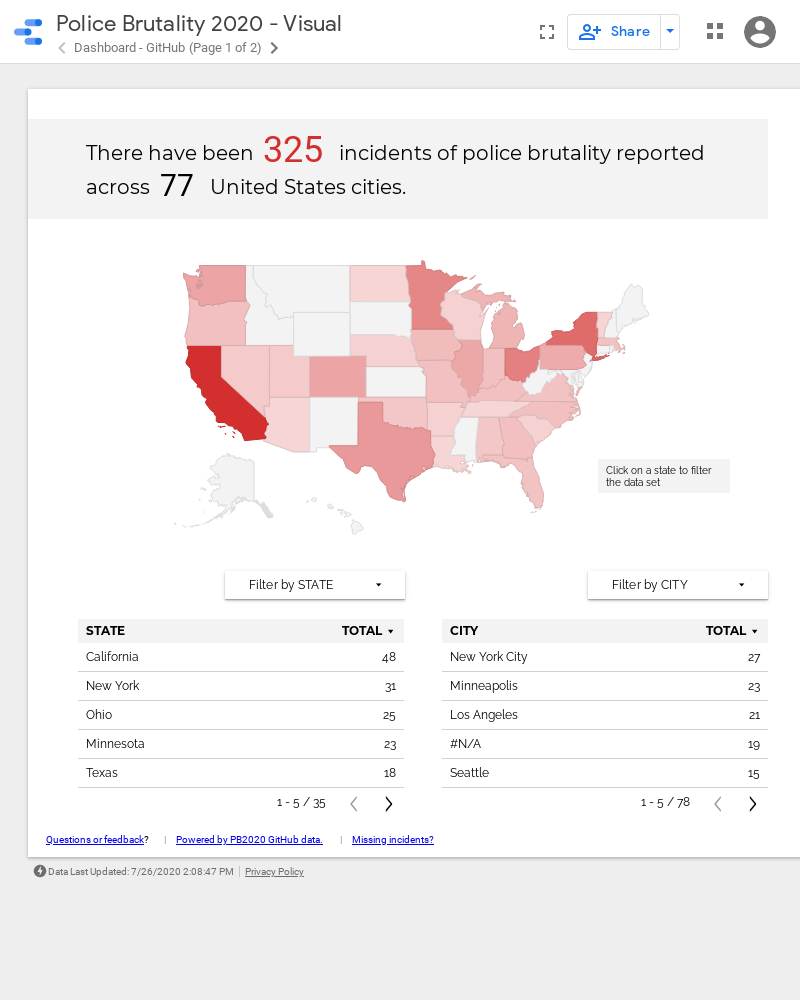Go to previous city table page
The image size is (800, 1000).
pos(717,804)
